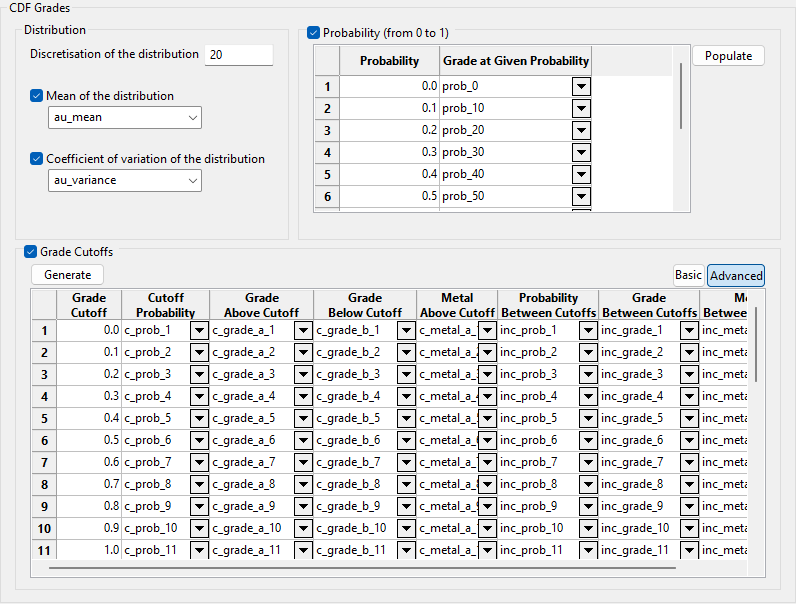Click the Populate button
This screenshot has width=796, height=604.
728,56
